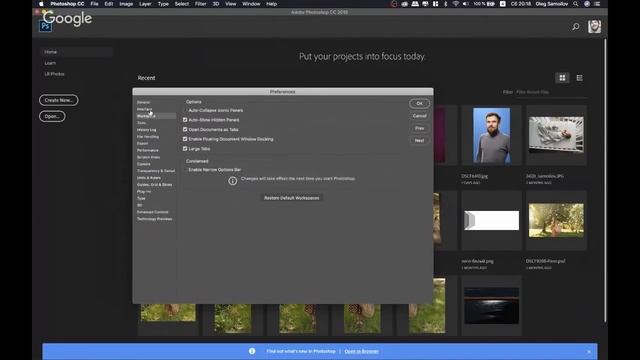Select Units & Rulers preferences
Screen dimensions: 640x360
149,178
